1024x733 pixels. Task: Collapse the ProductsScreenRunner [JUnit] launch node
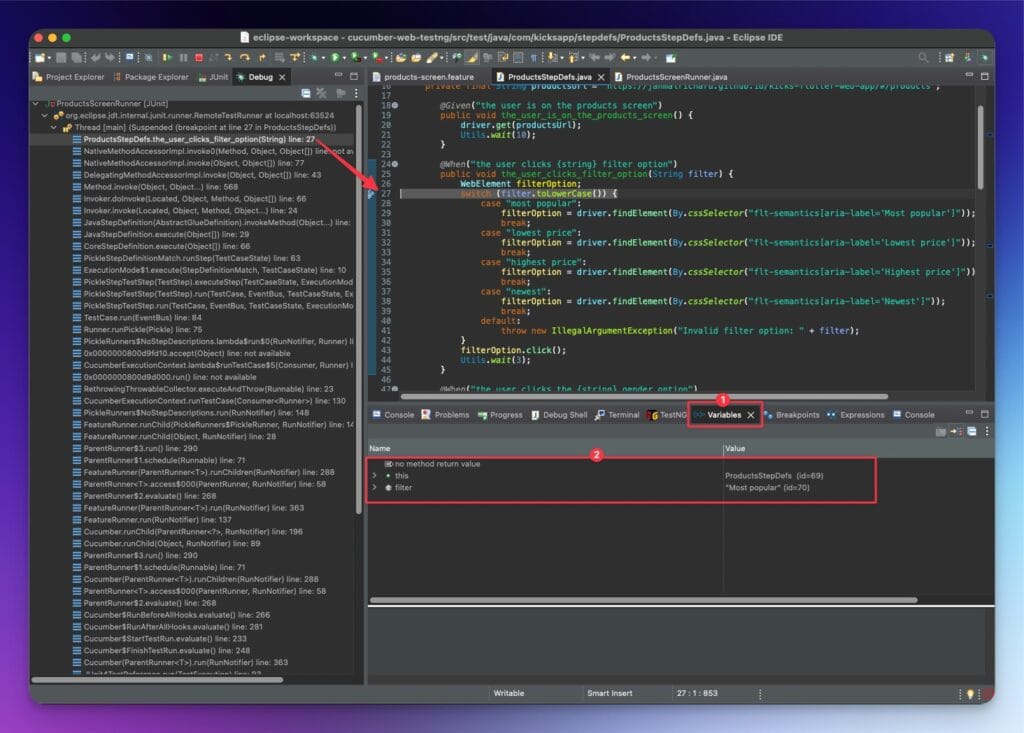point(35,103)
